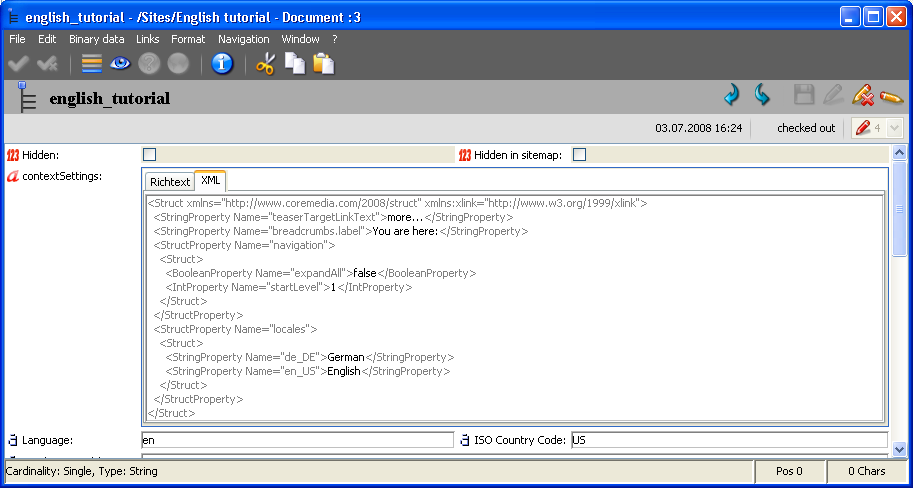The image size is (913, 488).
Task: Click the contextSettings: field label
Action: 62,176
